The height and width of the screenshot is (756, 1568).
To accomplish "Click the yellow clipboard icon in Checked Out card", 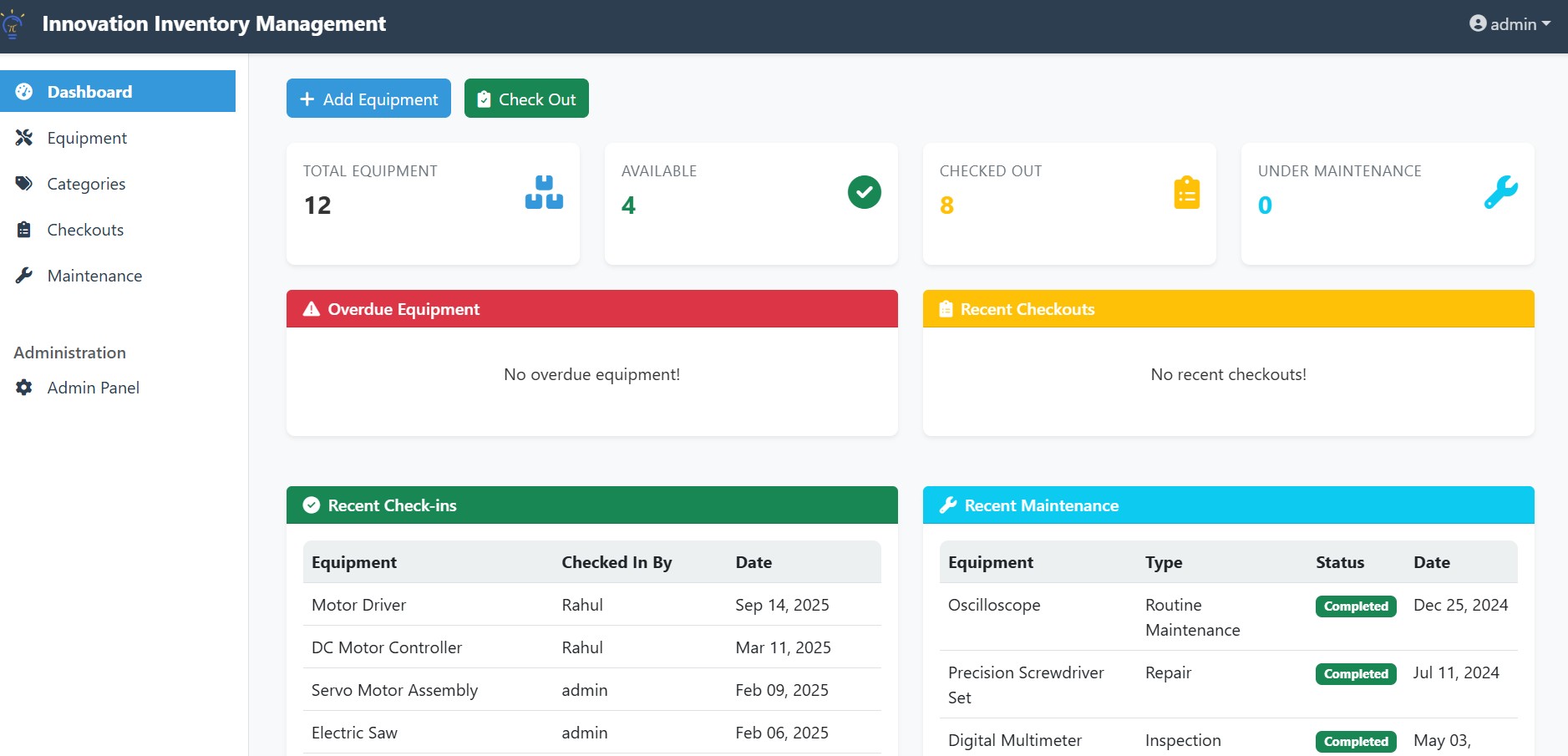I will tap(1187, 192).
